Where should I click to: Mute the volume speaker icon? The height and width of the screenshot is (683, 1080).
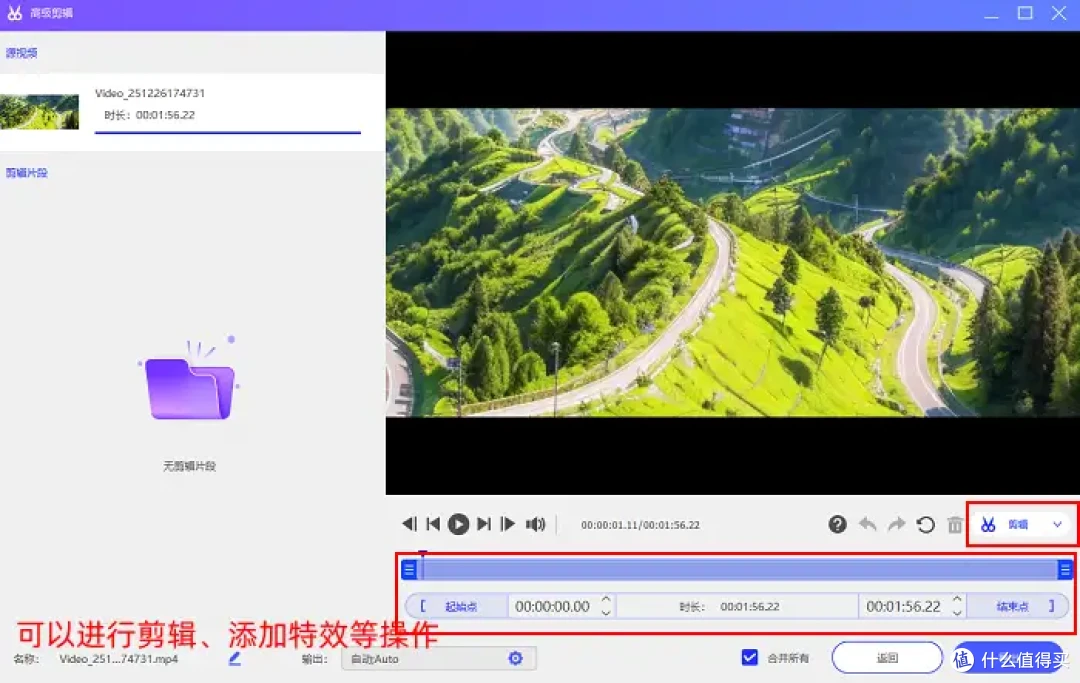tap(535, 524)
